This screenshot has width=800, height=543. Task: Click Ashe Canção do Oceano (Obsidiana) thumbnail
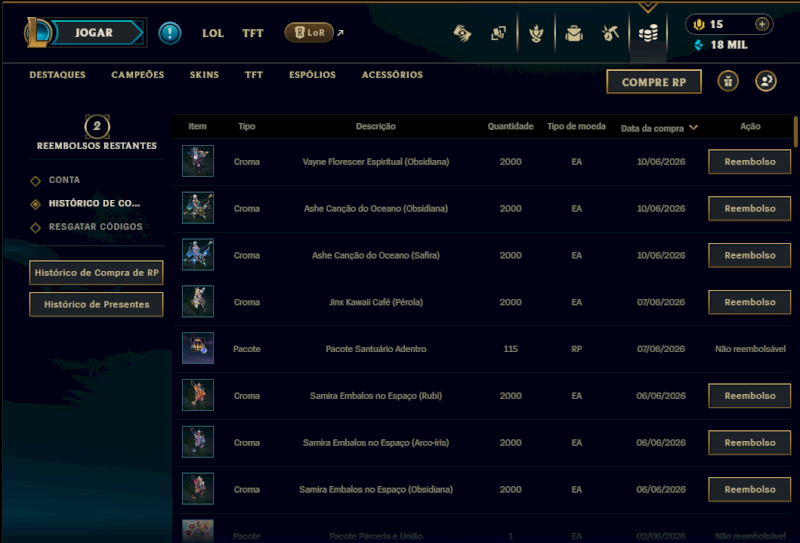(198, 208)
